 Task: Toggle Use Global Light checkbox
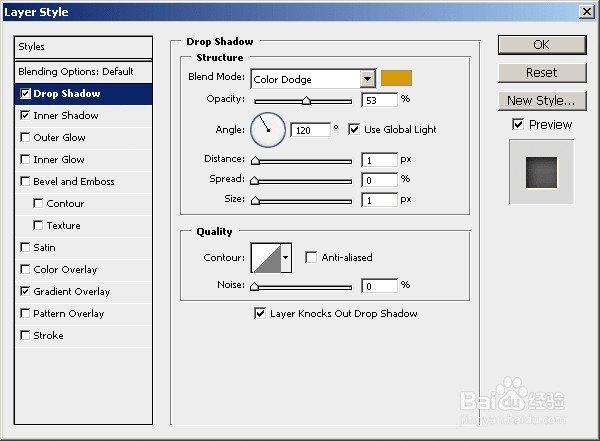click(354, 129)
